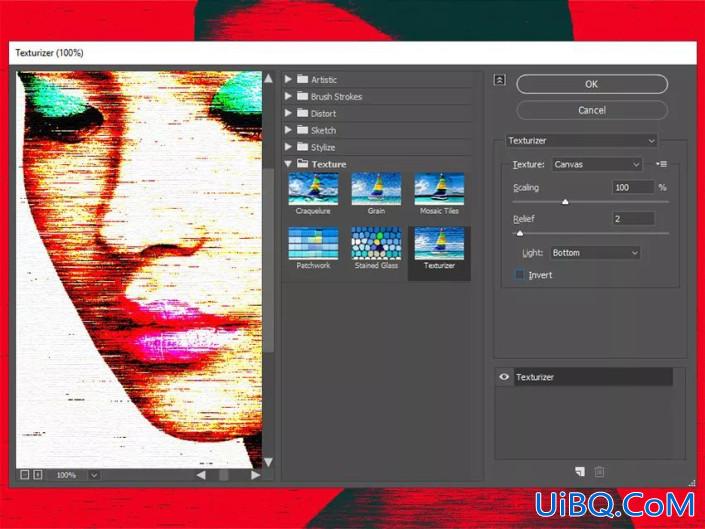
Task: Click the Scaling slider handle
Action: (565, 202)
